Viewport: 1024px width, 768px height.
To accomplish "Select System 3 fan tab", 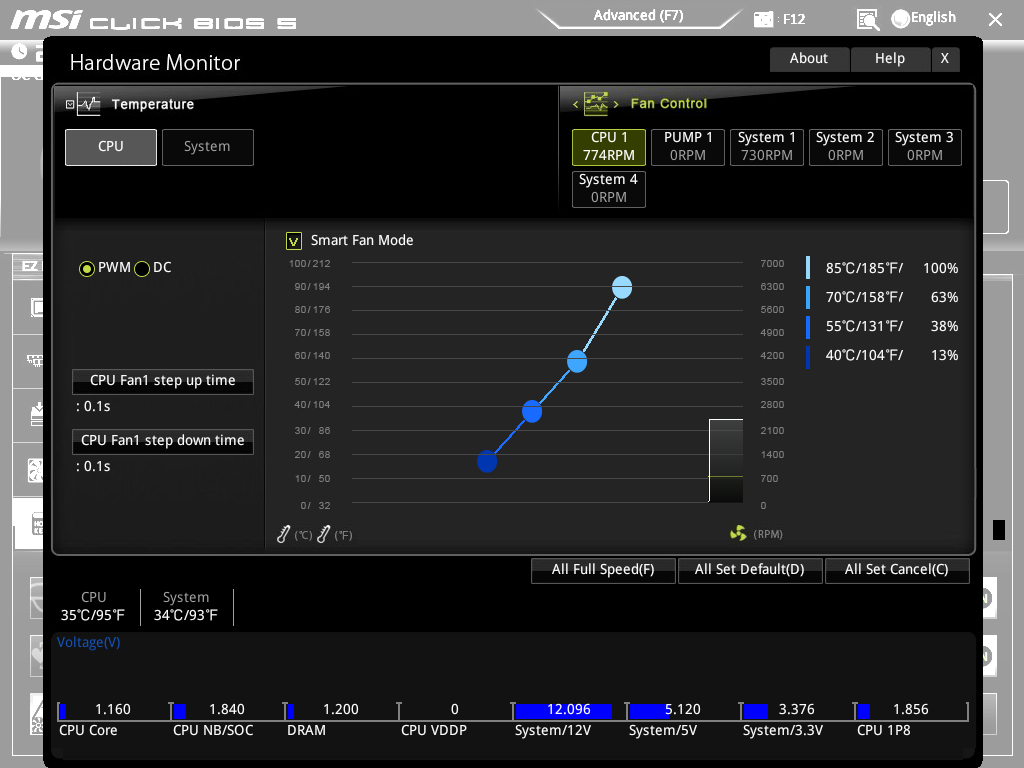I will pos(925,147).
